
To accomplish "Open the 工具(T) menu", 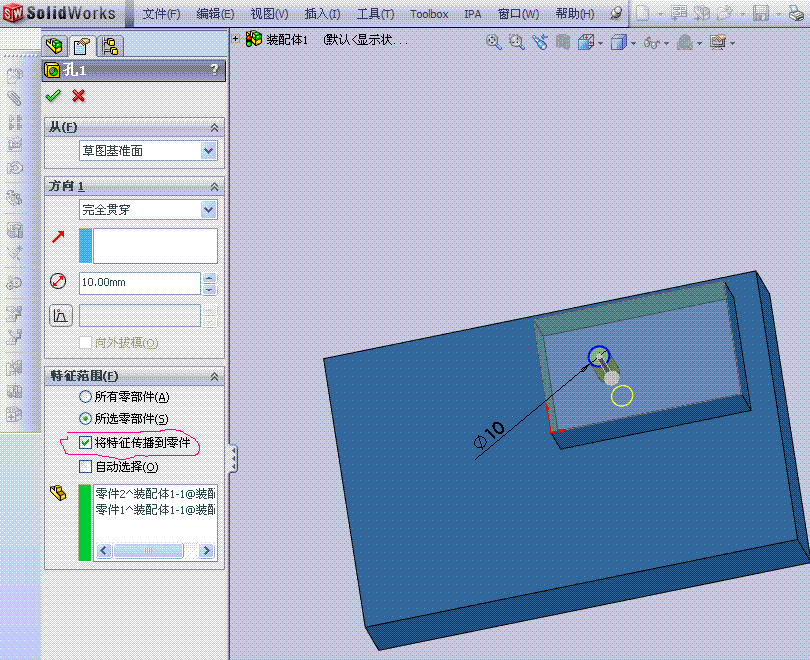I will click(376, 14).
